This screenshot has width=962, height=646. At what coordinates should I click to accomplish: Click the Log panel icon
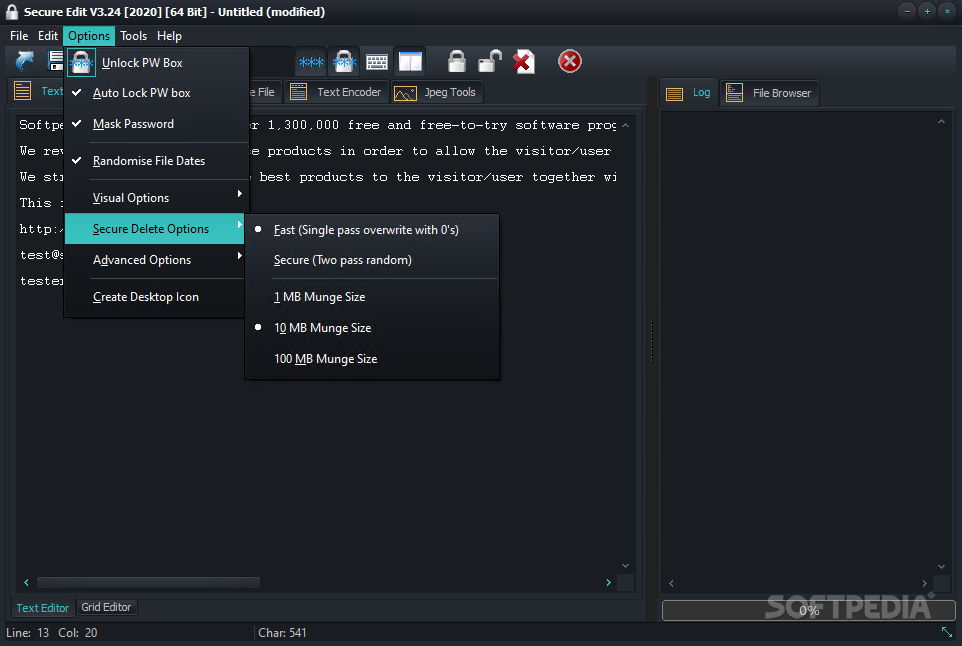click(x=674, y=94)
